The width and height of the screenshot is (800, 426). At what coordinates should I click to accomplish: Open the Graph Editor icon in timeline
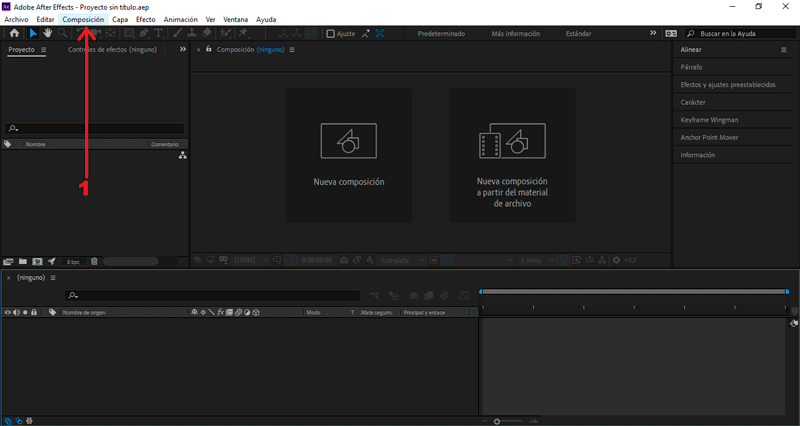click(464, 295)
